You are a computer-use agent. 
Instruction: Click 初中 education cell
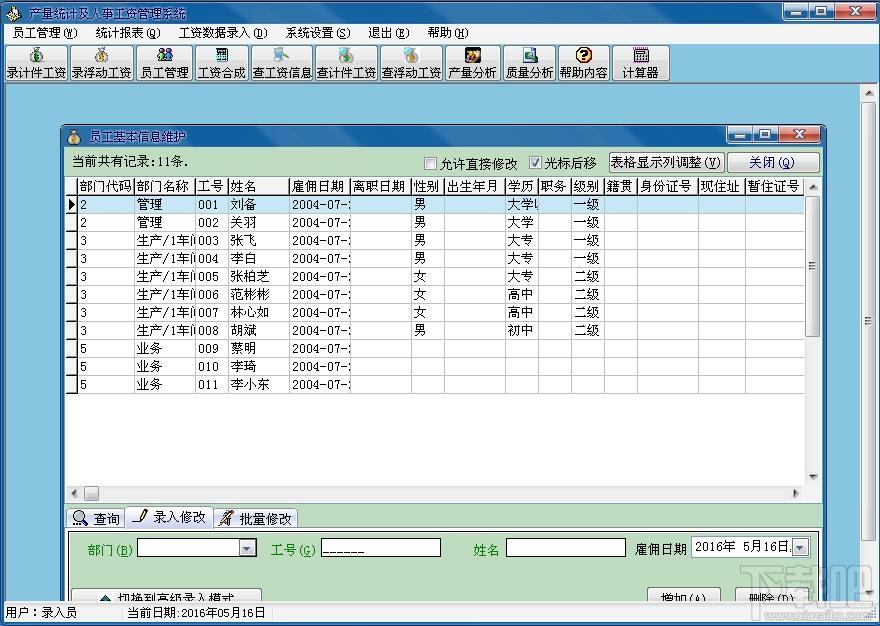coord(521,330)
